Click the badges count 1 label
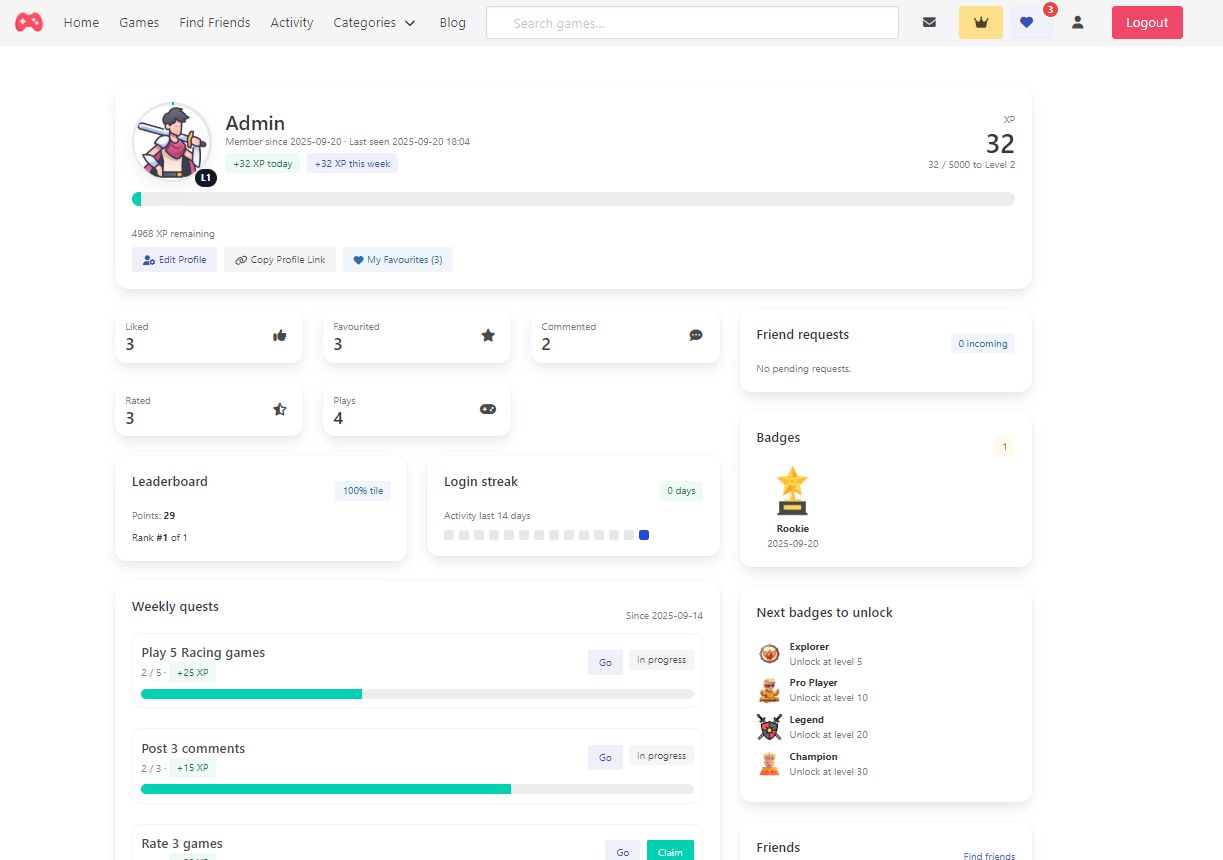The image size is (1223, 860). tap(1005, 447)
